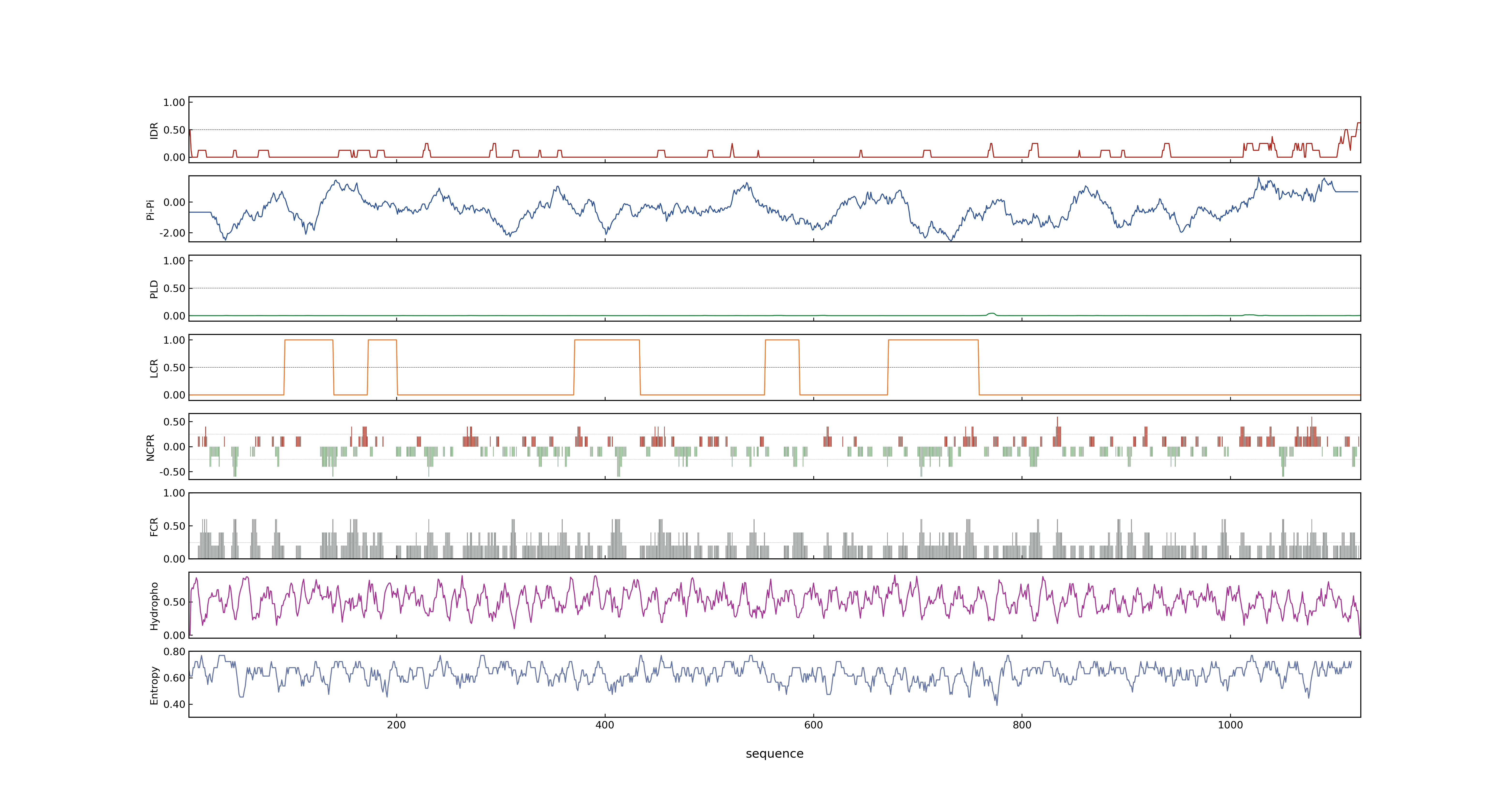Click the NCPR axis label
Screen dimensions: 1512x806
click(x=151, y=448)
